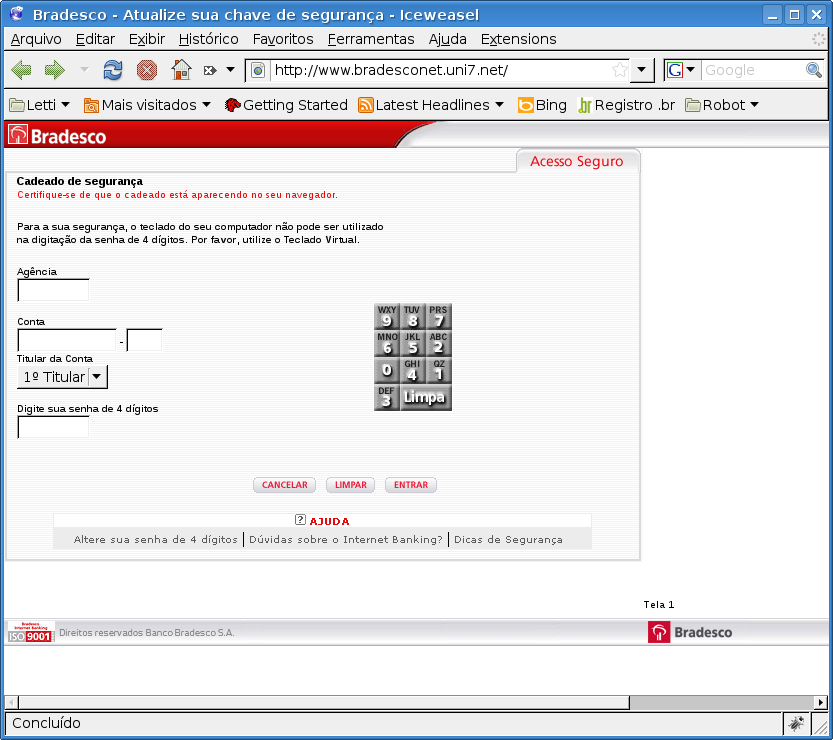Open the Exibir menu
This screenshot has height=740, width=833.
147,39
